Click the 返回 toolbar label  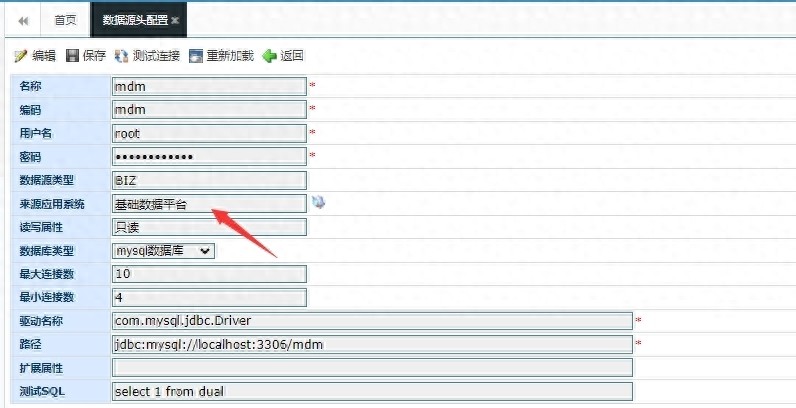(292, 56)
